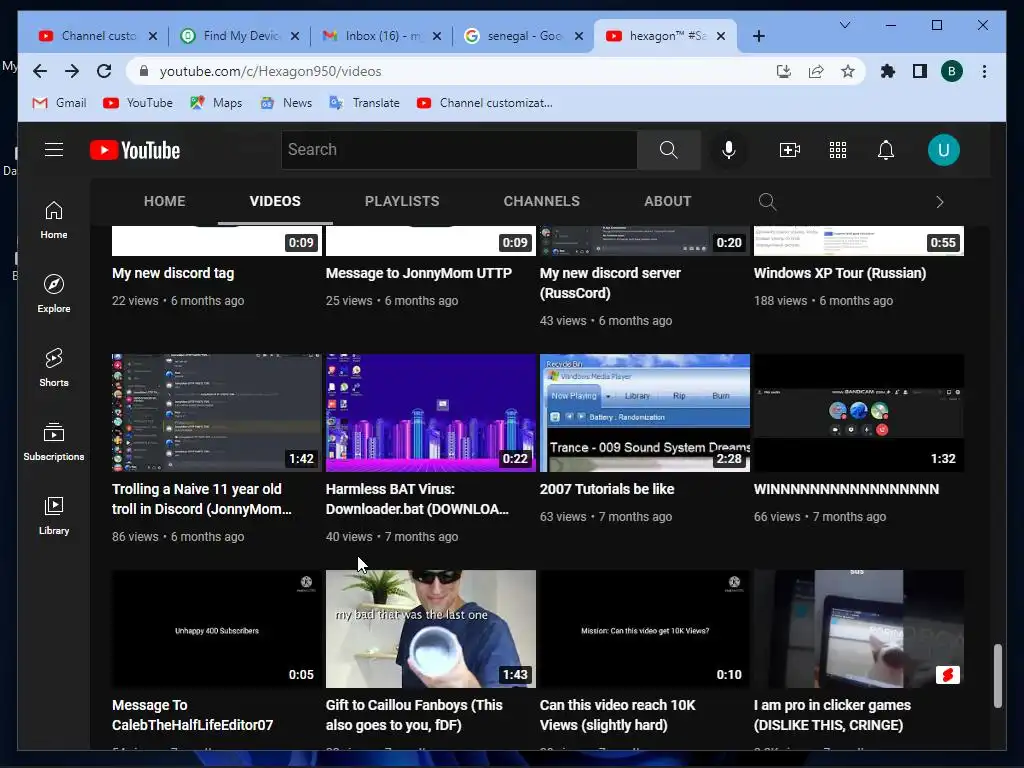
Task: Open the Translate bookmark
Action: tap(364, 103)
